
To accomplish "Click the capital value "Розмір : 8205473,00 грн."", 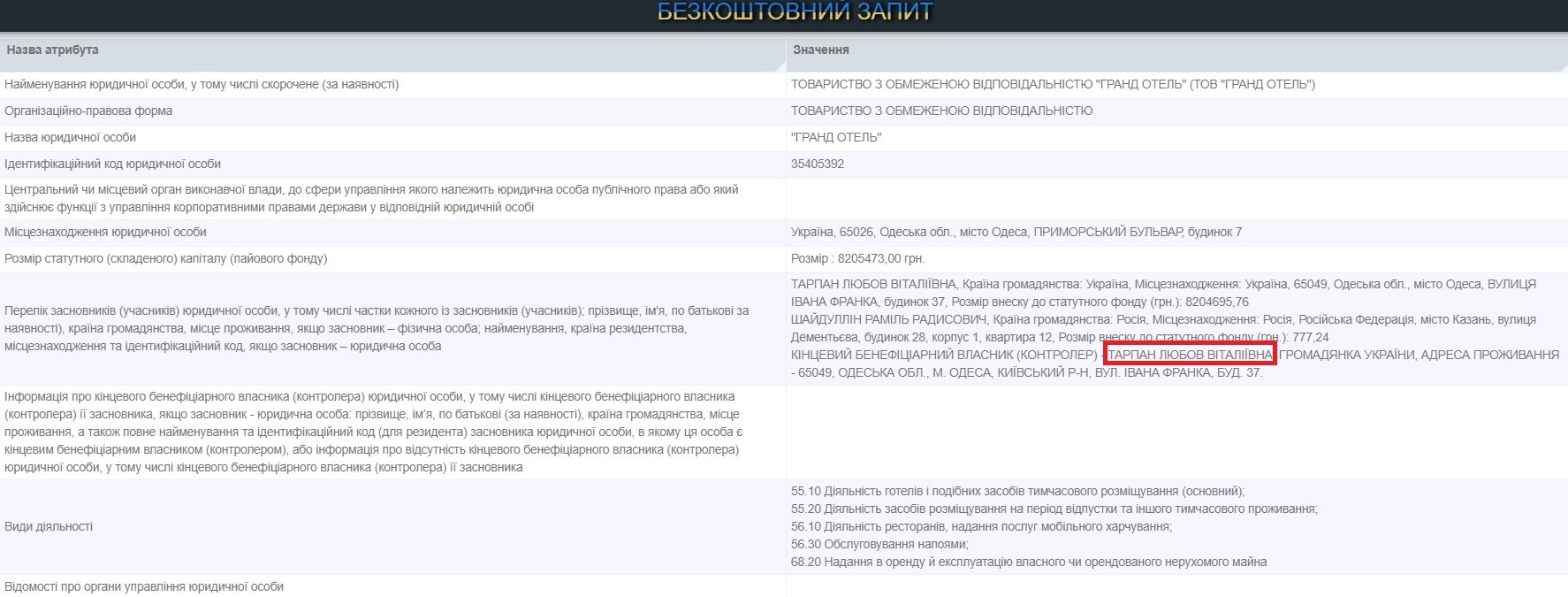I will coord(857,258).
